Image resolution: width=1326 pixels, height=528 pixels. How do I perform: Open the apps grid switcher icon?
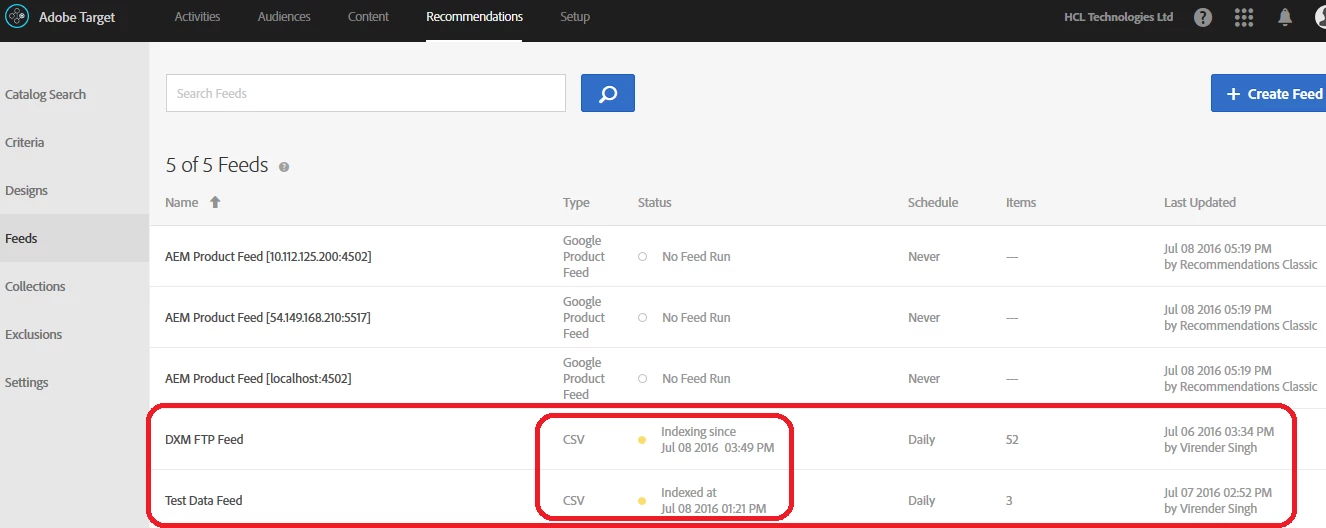[x=1244, y=17]
